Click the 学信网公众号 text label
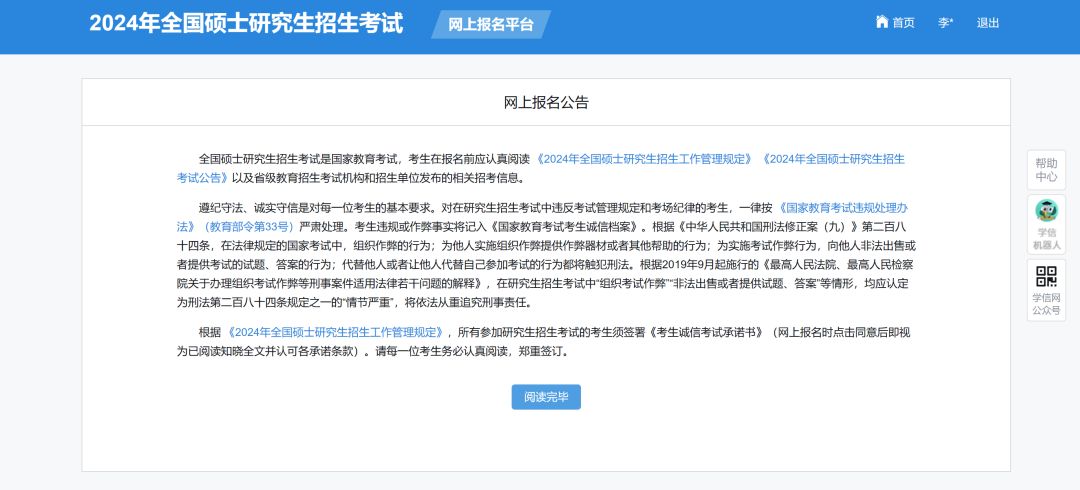Viewport: 1080px width, 490px height. coord(1046,304)
